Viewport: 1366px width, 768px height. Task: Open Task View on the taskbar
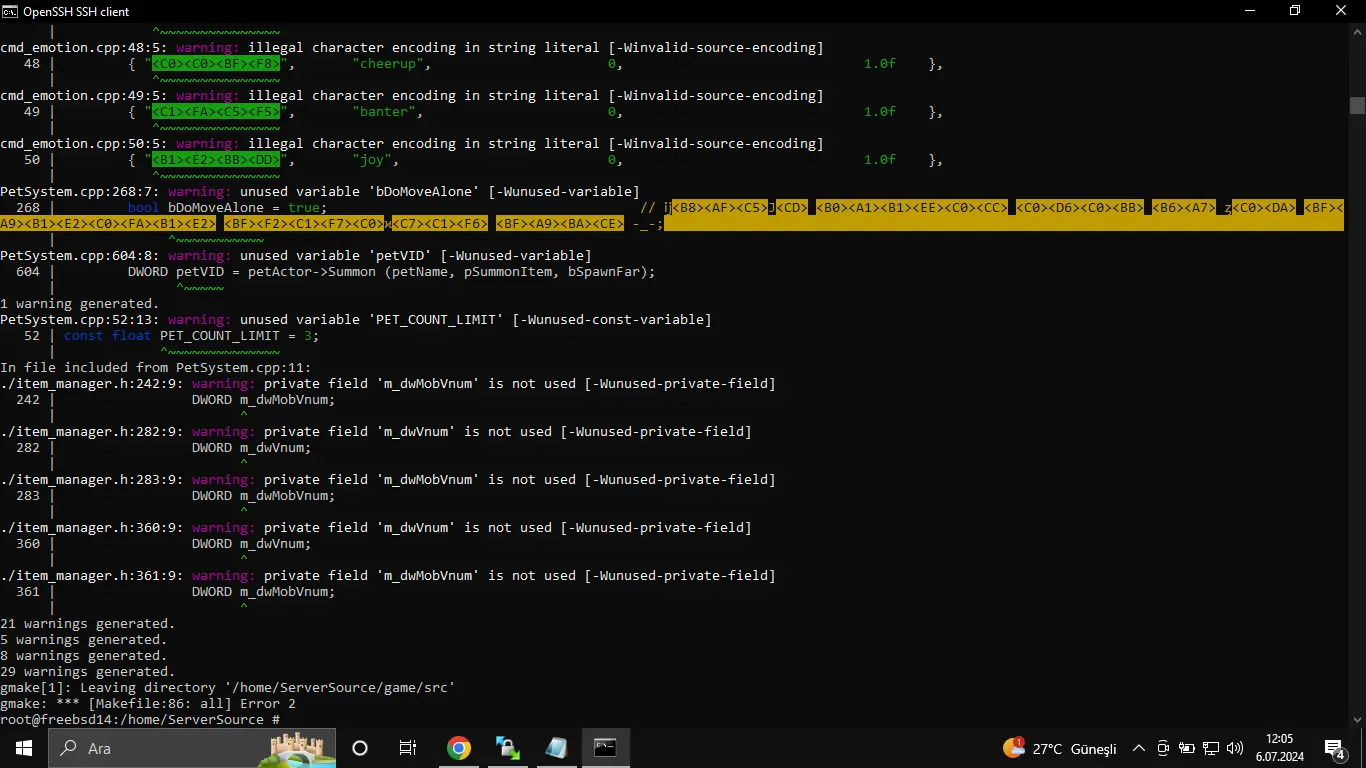pos(408,748)
